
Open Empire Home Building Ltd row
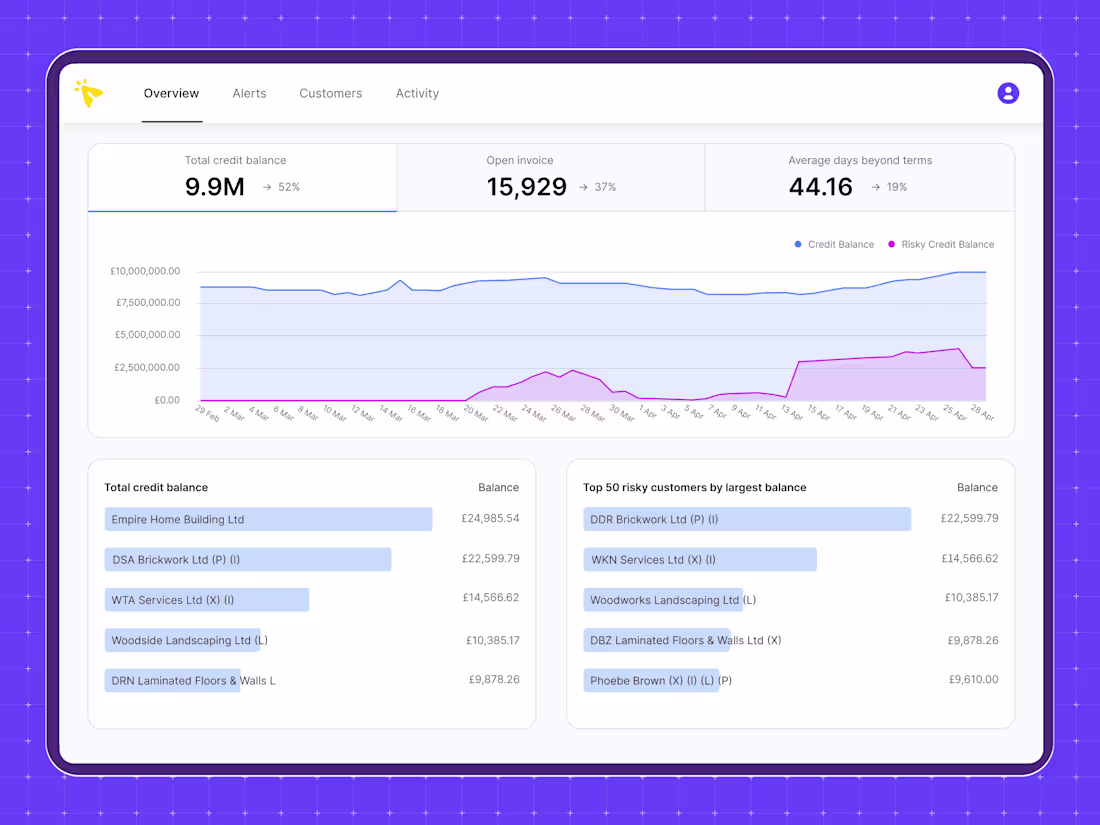pyautogui.click(x=311, y=519)
